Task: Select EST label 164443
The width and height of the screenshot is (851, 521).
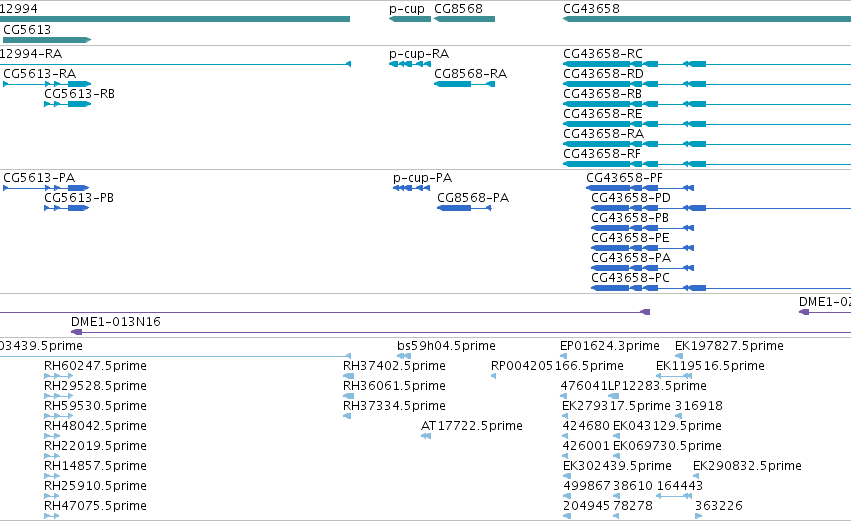Action: pyautogui.click(x=679, y=485)
